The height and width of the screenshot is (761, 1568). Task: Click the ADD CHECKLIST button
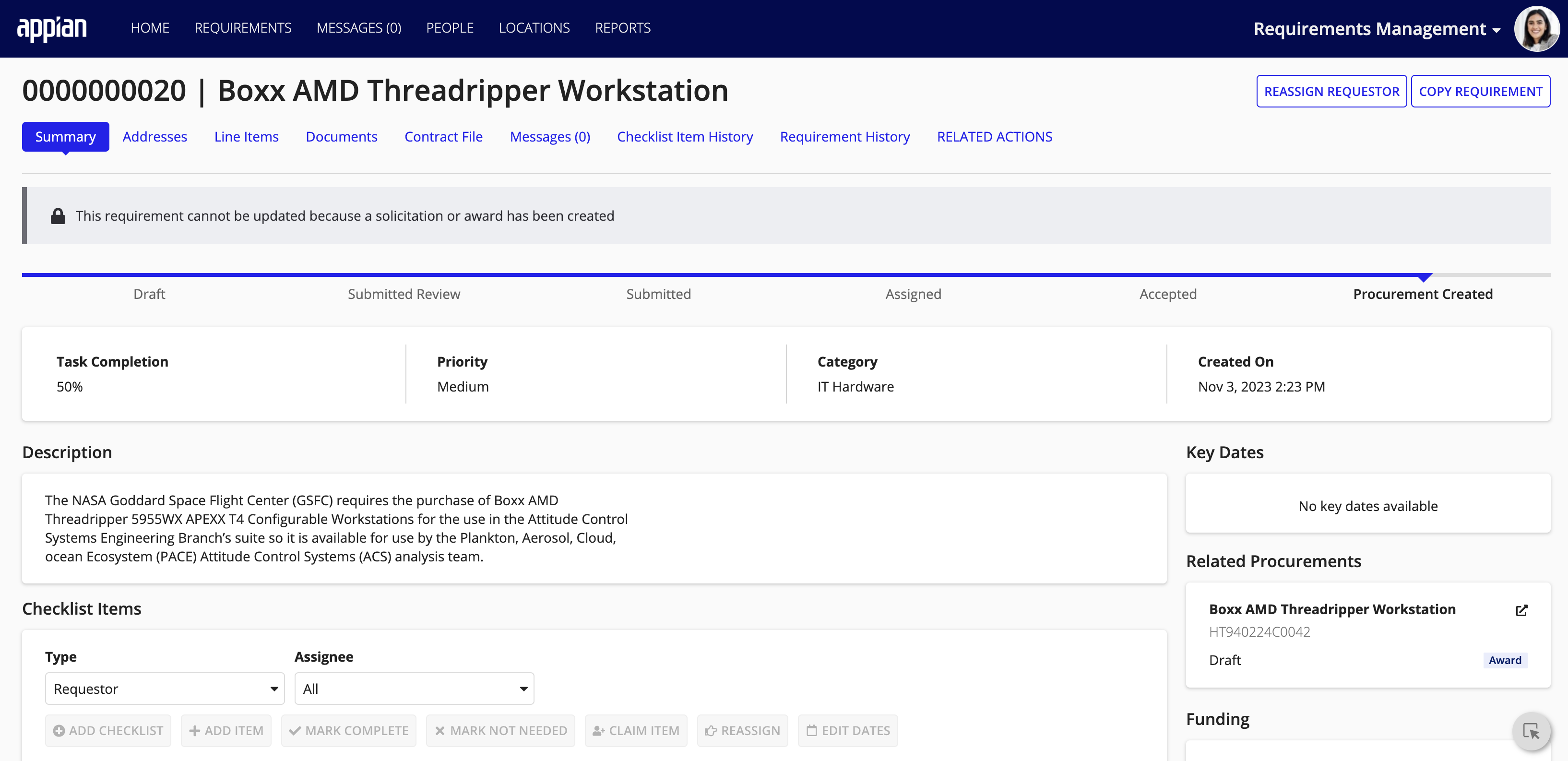point(108,731)
